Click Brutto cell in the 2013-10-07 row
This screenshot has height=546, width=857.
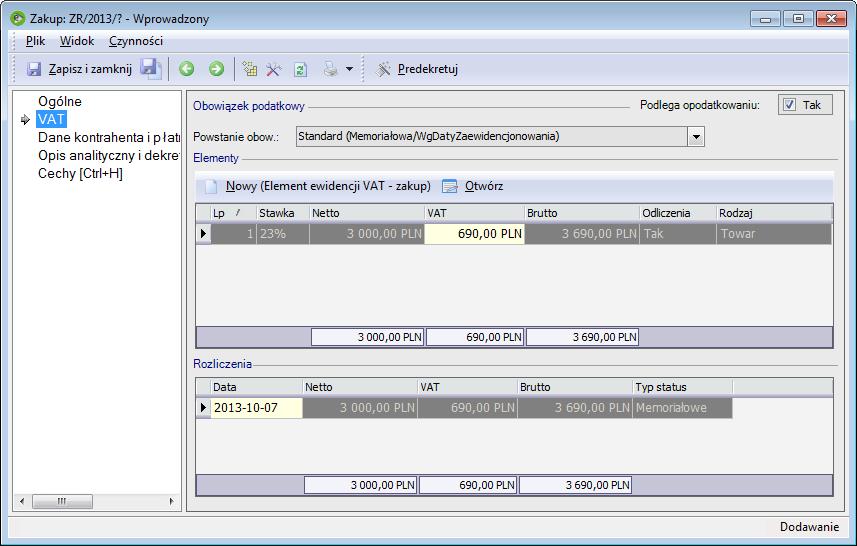575,408
